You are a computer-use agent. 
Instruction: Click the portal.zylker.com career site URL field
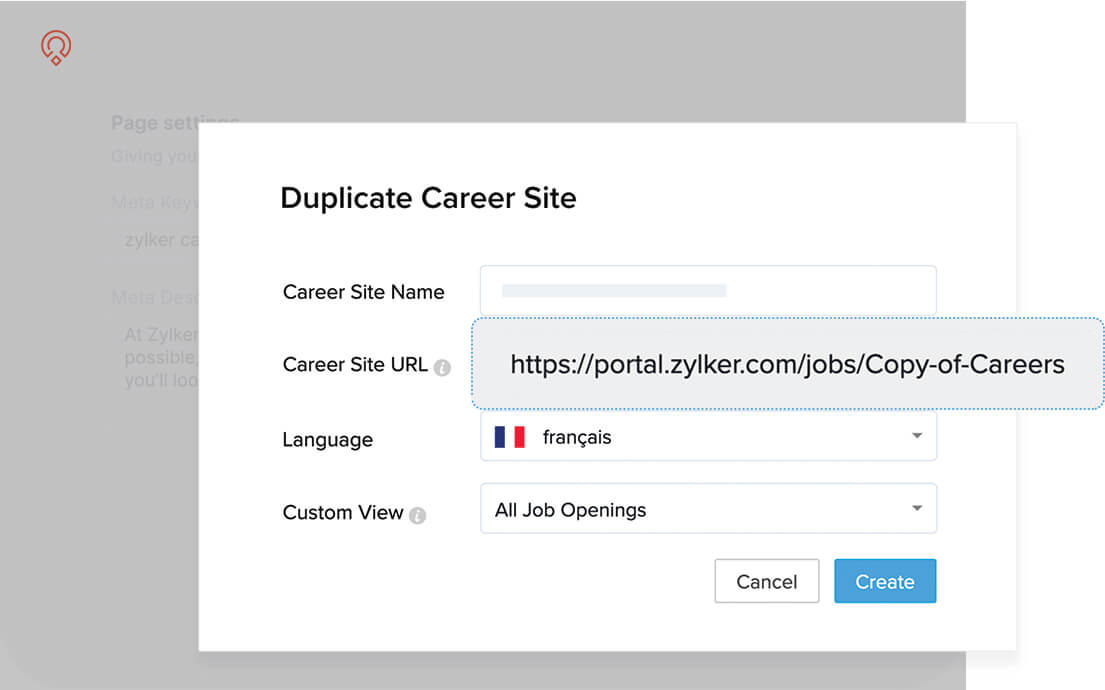tap(787, 364)
